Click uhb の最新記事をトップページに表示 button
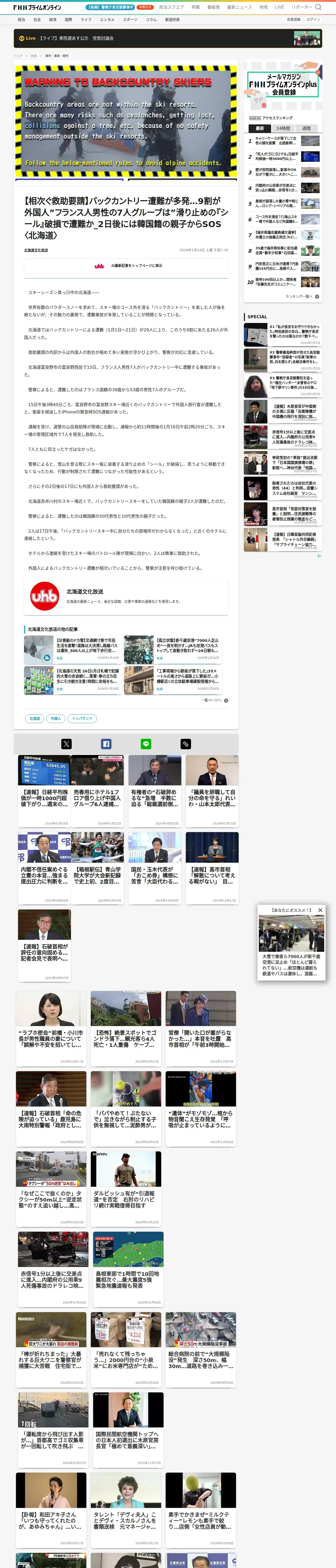The width and height of the screenshot is (336, 1568). [126, 266]
